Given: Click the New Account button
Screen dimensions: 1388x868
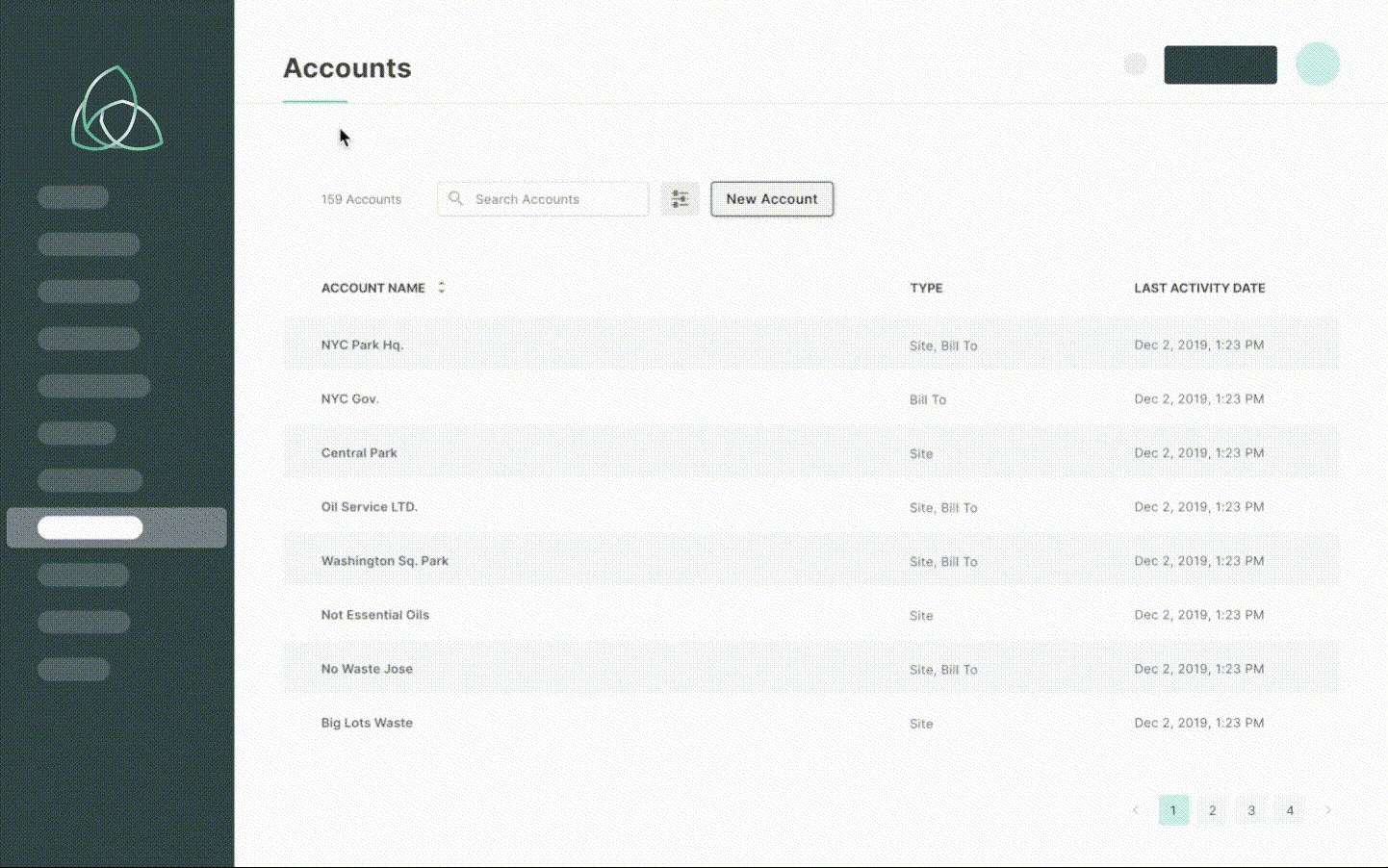Looking at the screenshot, I should [x=772, y=199].
